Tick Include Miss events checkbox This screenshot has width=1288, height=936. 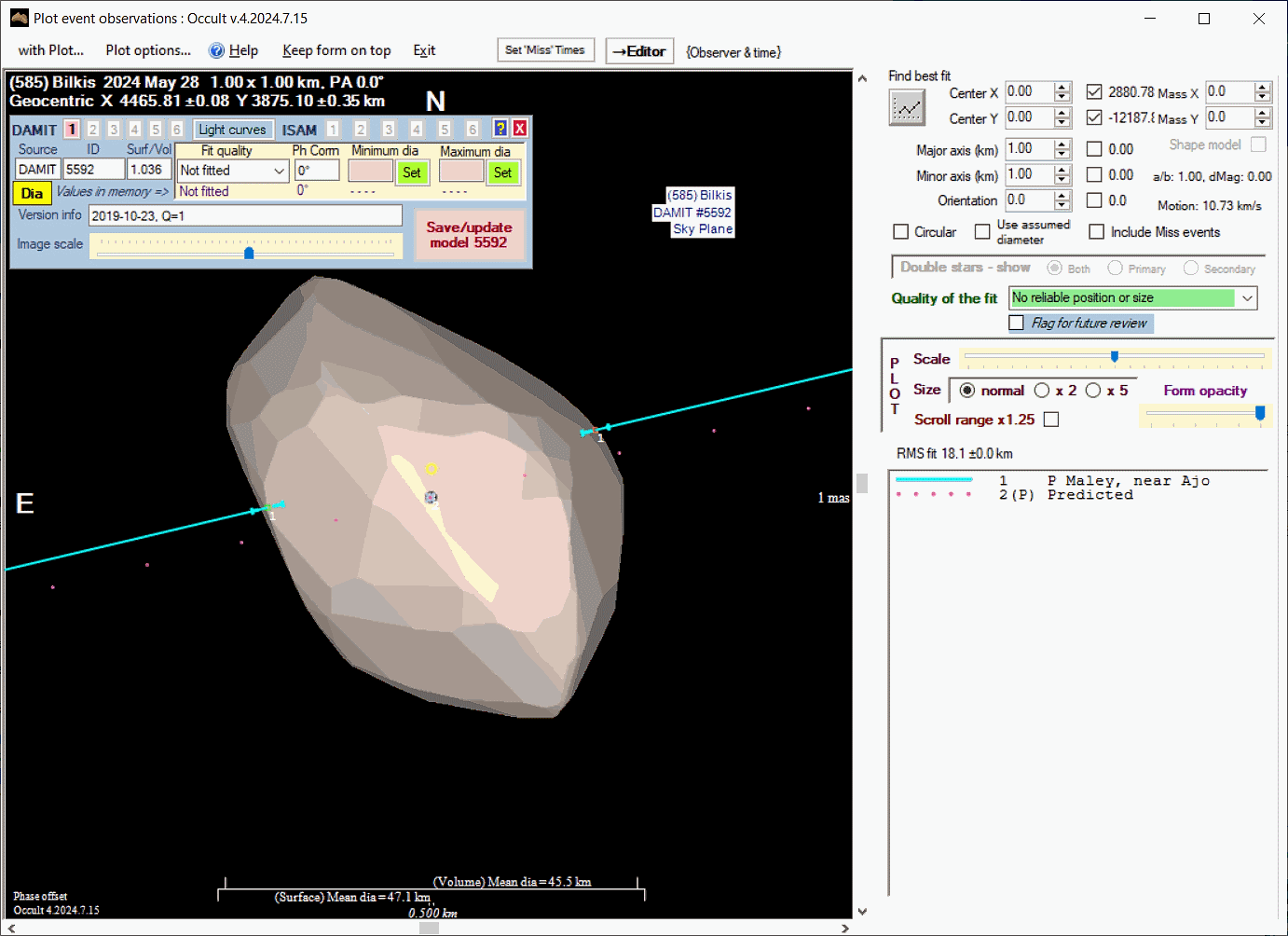pos(1097,232)
